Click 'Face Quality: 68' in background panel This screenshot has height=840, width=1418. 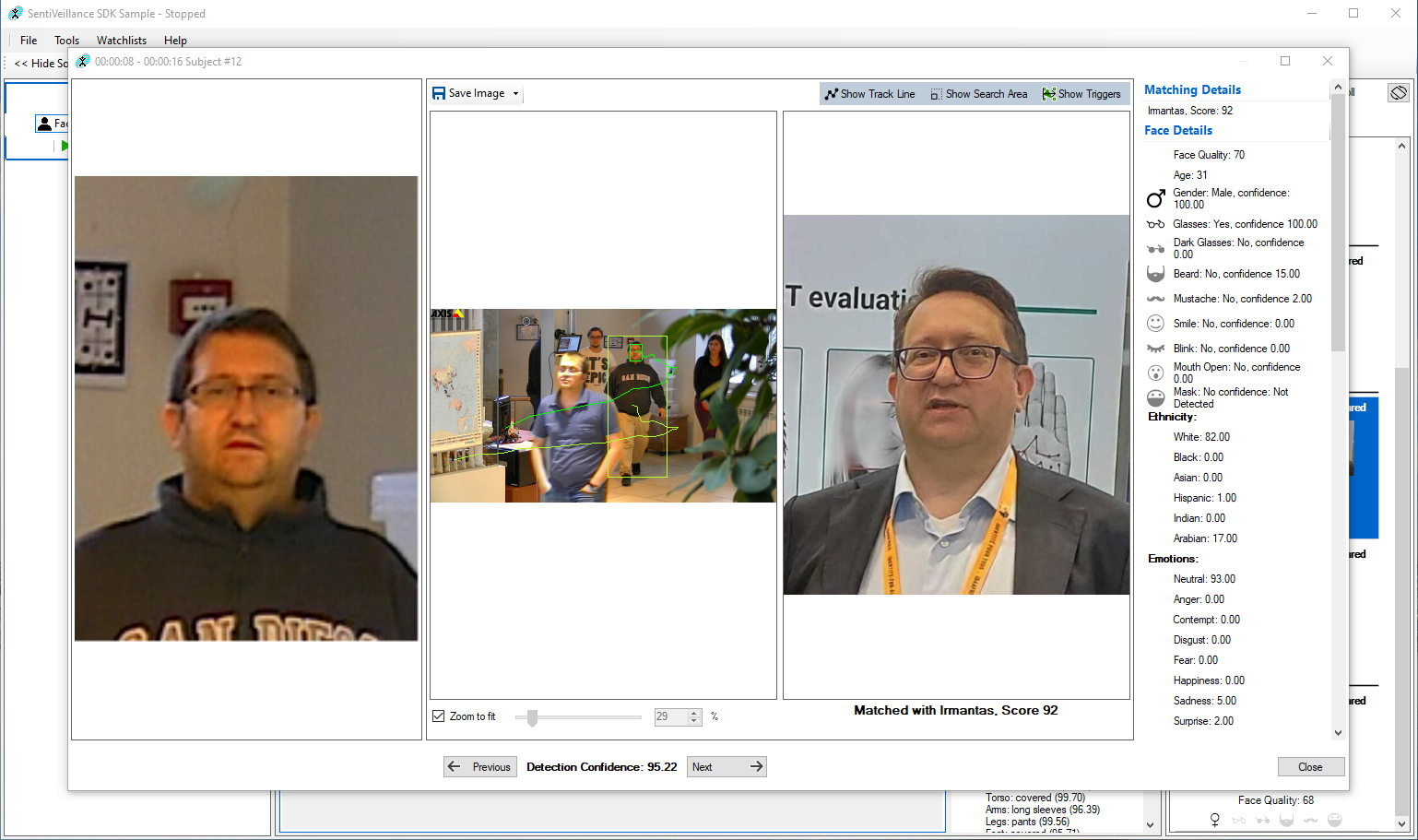[1276, 800]
